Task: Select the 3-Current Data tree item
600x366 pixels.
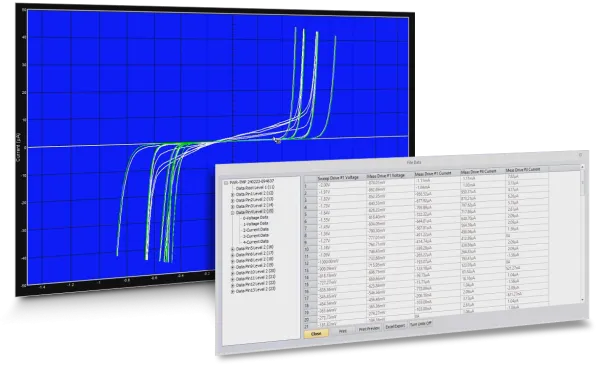Action: coord(256,236)
